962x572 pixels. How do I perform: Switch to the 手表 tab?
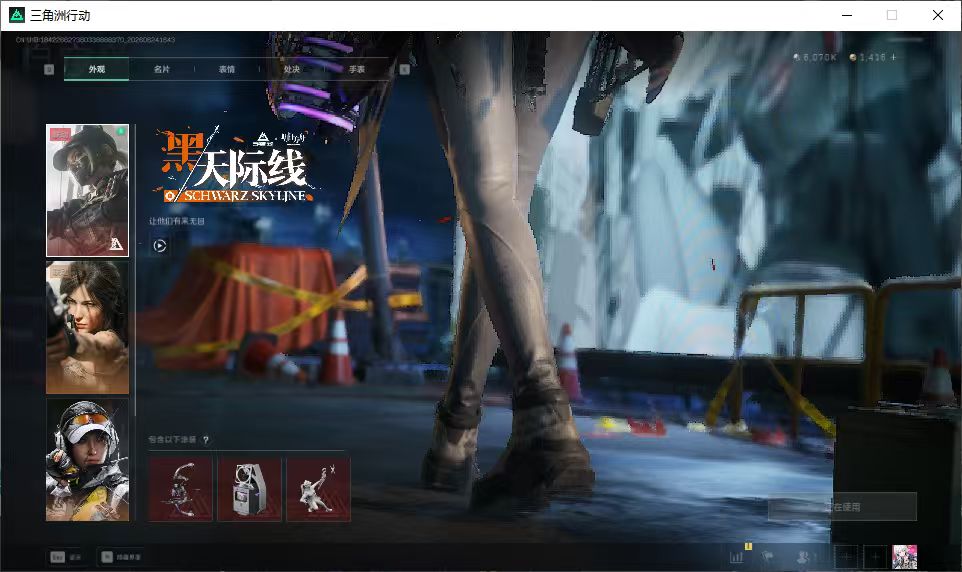pyautogui.click(x=356, y=69)
